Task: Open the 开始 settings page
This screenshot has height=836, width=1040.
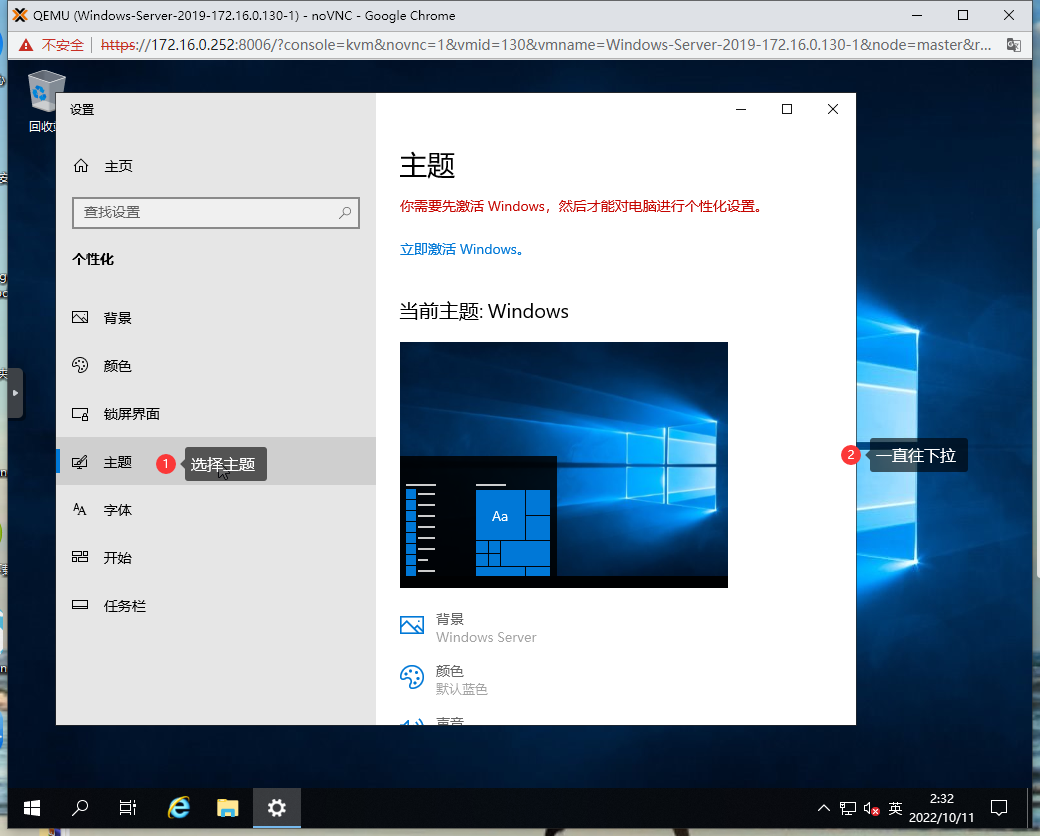Action: tap(216, 557)
